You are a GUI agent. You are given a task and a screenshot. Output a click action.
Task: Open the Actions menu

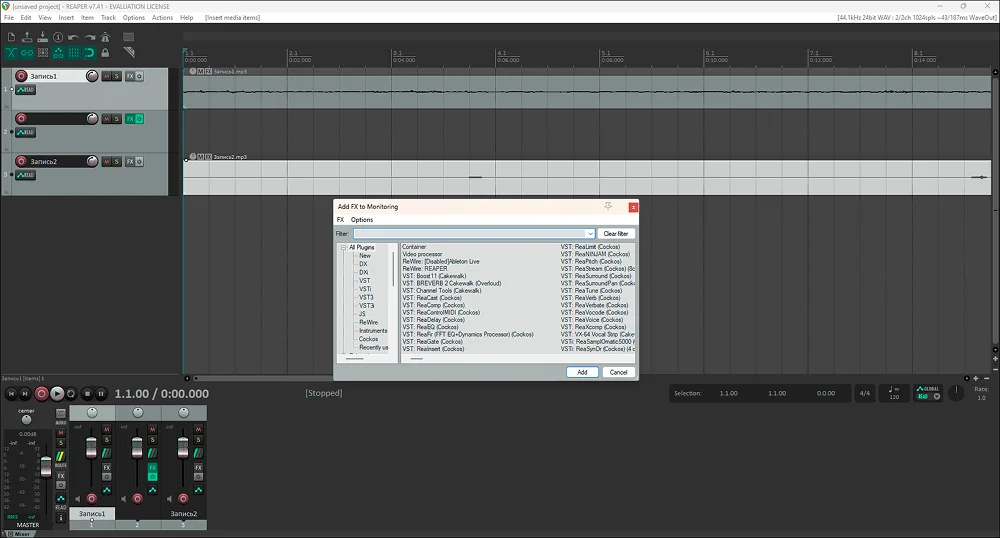pos(162,18)
